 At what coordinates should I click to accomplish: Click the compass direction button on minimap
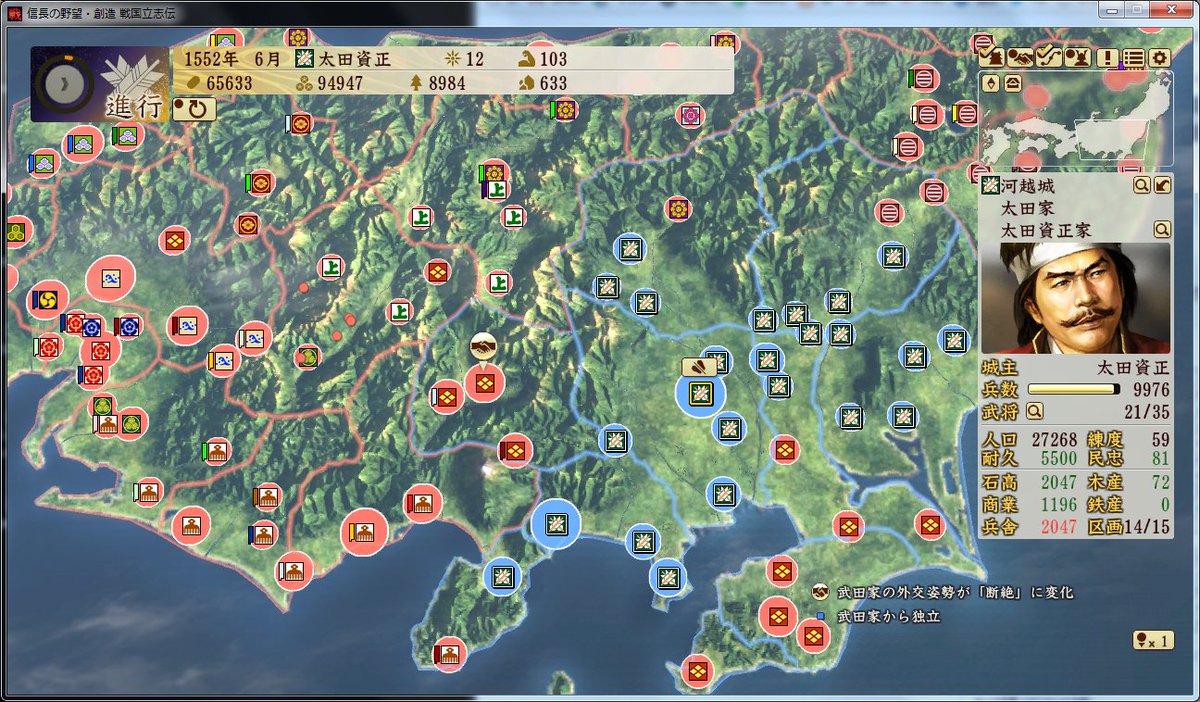click(x=991, y=82)
